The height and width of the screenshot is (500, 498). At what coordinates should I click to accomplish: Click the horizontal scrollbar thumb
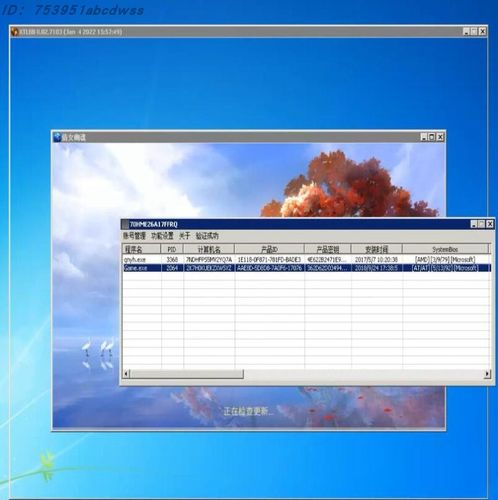(x=187, y=374)
